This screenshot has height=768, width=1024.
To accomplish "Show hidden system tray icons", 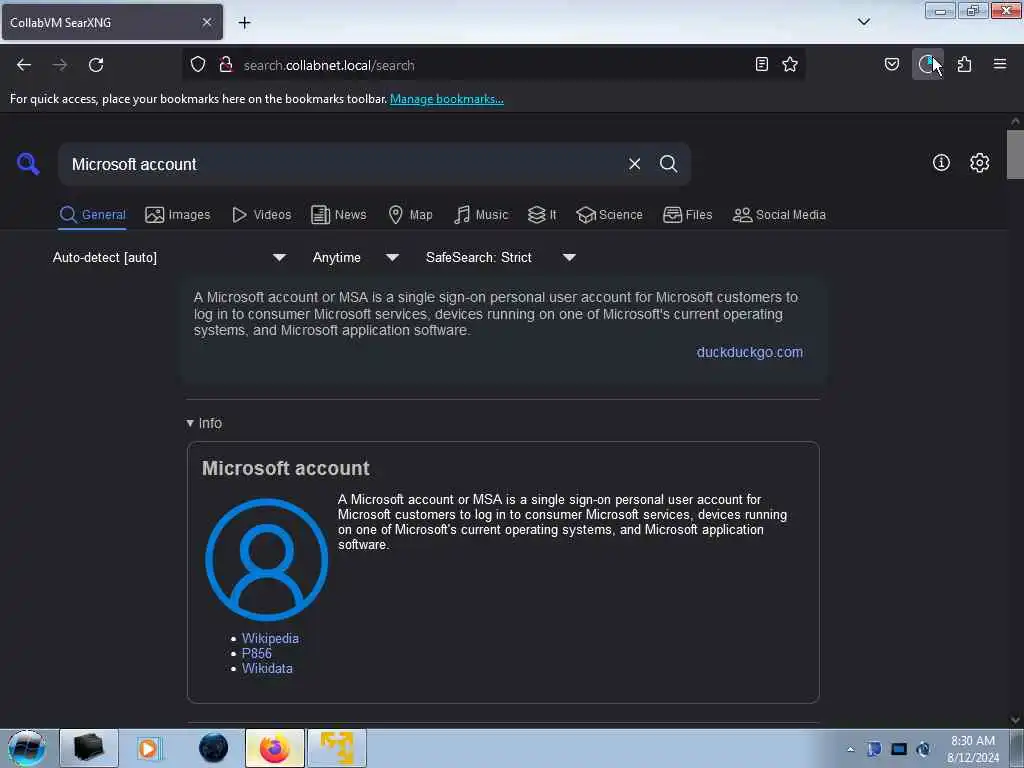I will click(x=850, y=749).
